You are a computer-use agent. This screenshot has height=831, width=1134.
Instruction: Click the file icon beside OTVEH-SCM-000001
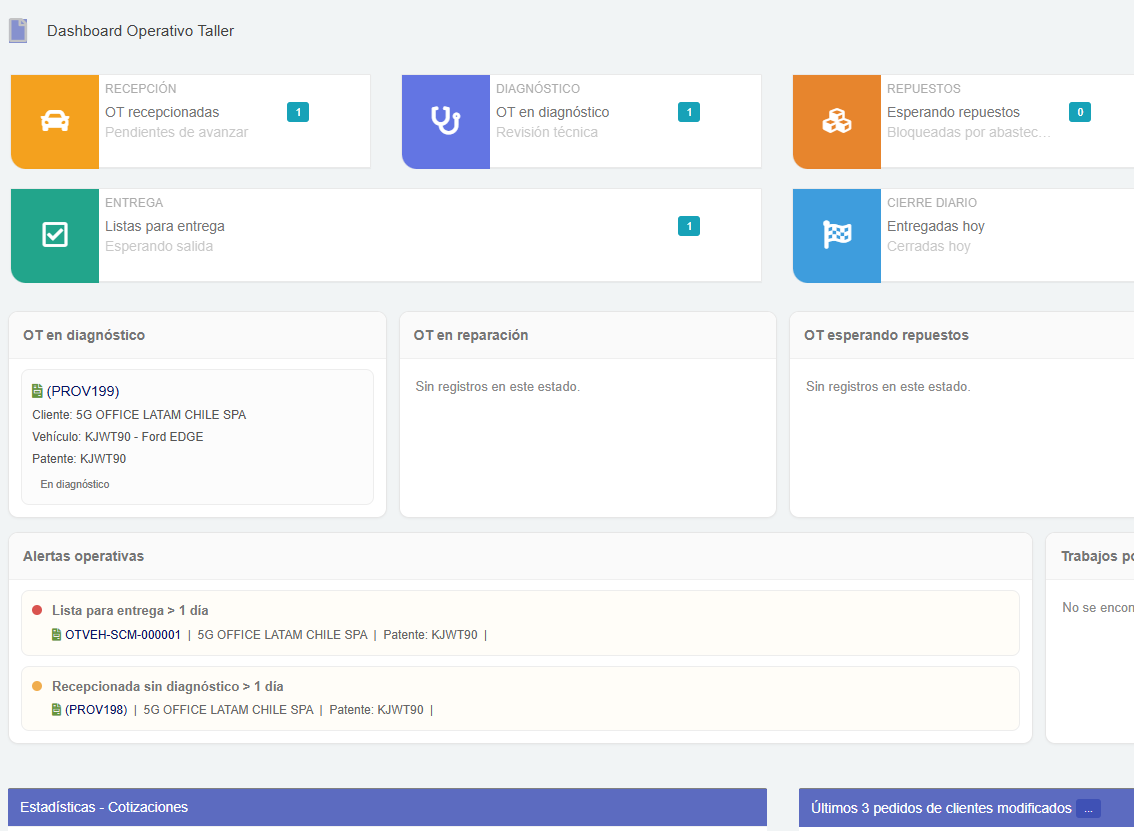(57, 634)
